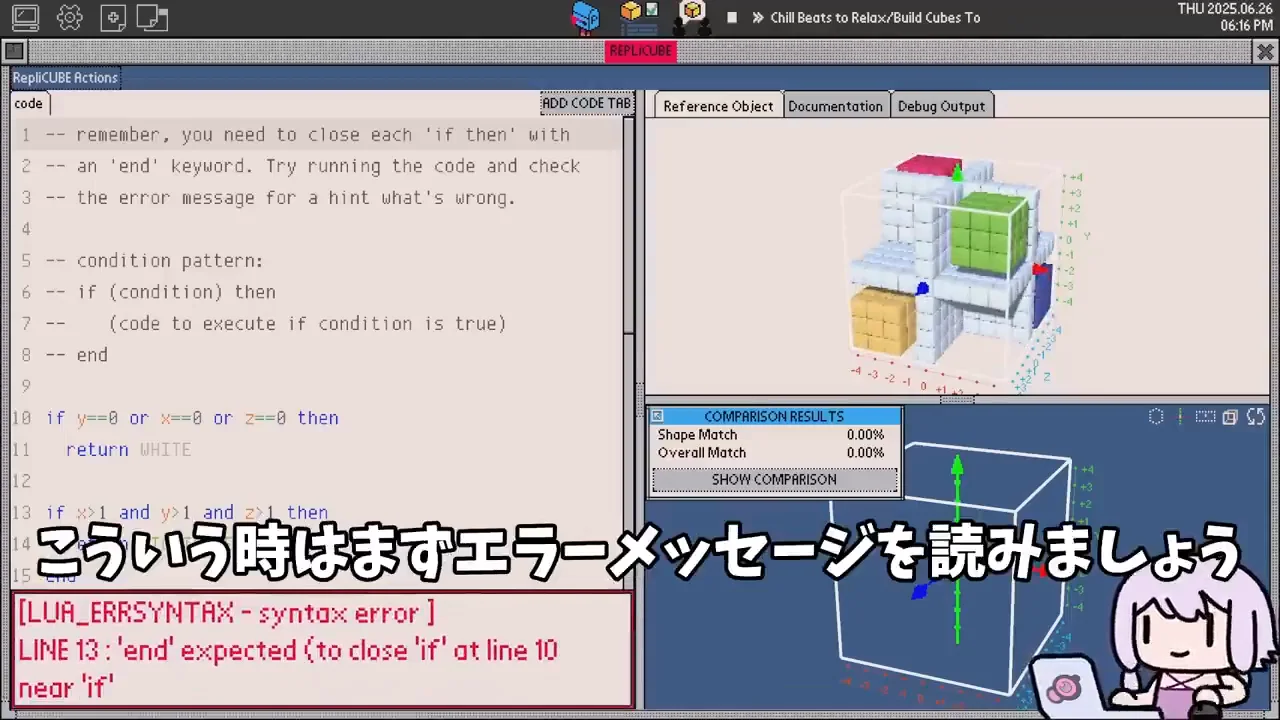Image resolution: width=1280 pixels, height=720 pixels.
Task: Click the window menu square at title bar left
Action: [x=14, y=51]
